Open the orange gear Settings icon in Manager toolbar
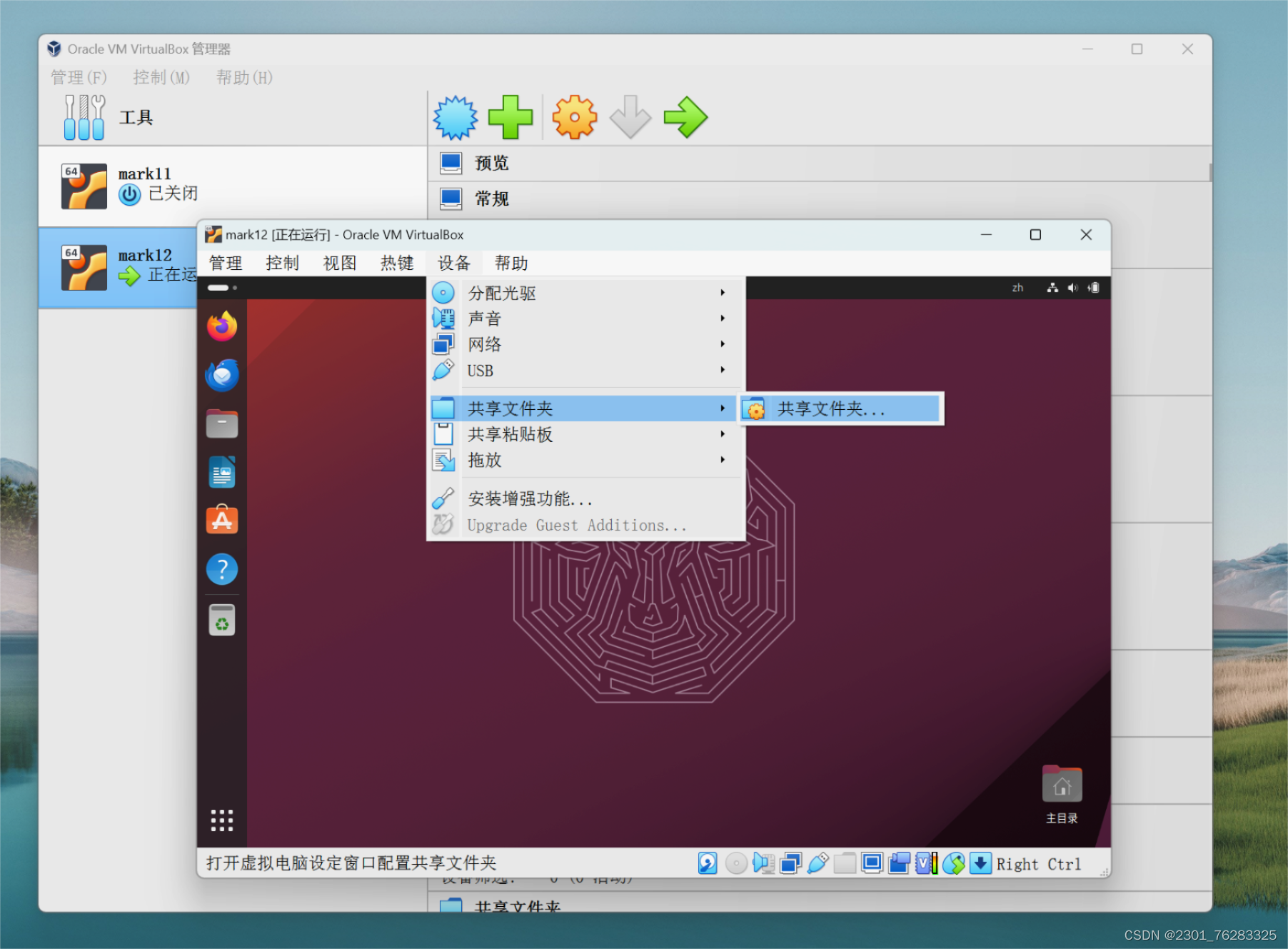1288x949 pixels. pos(575,117)
